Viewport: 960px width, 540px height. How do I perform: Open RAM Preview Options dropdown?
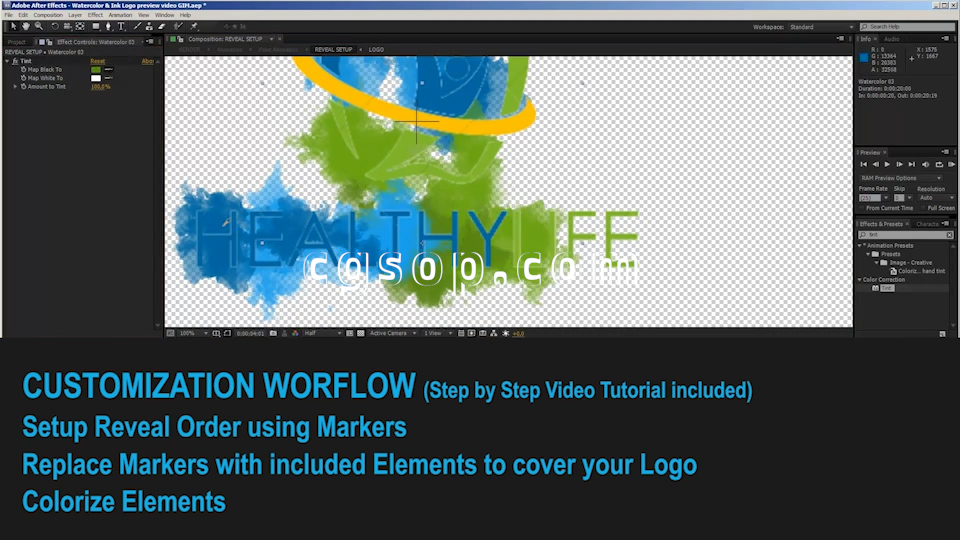pos(901,178)
